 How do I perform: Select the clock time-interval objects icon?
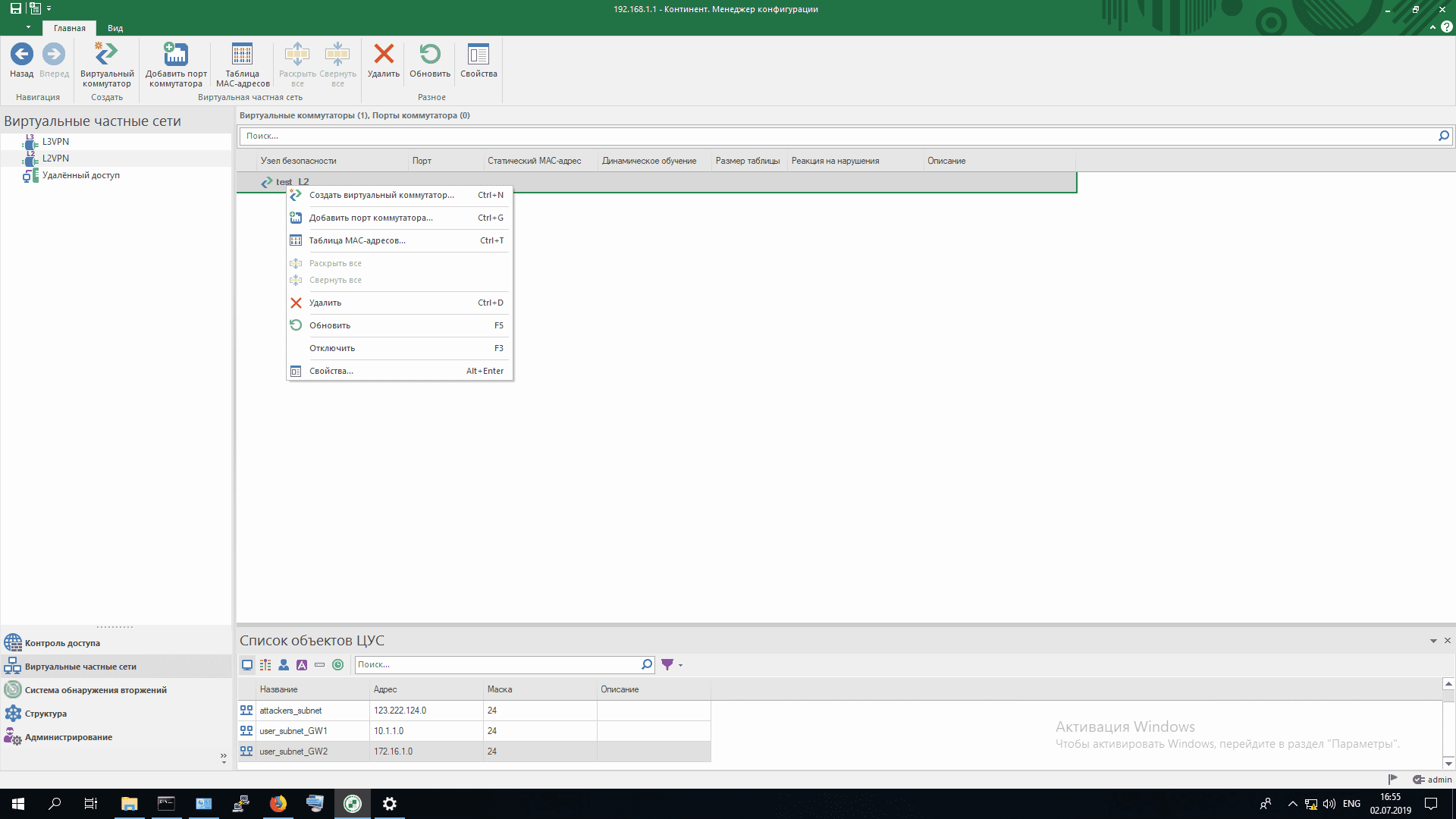tap(338, 665)
